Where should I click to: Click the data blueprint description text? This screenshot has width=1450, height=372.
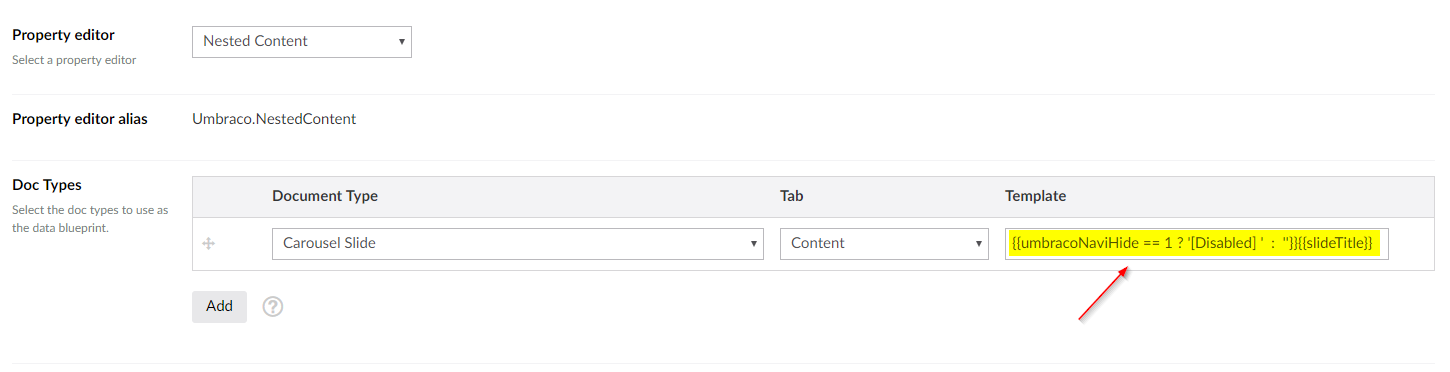point(90,219)
